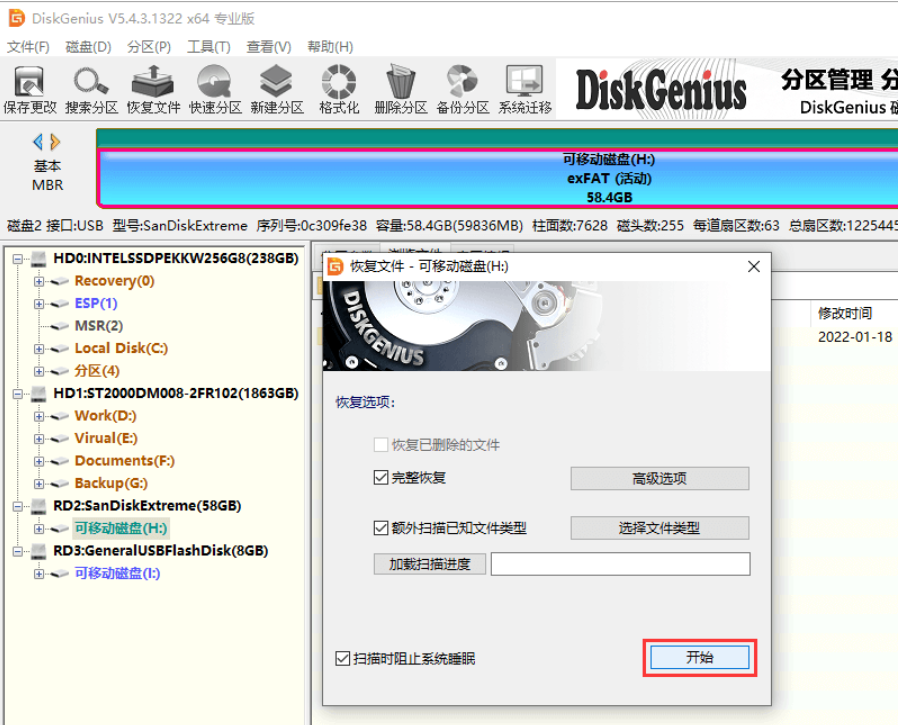
Task: Click the 删除分区 (Delete partition) icon
Action: 400,82
